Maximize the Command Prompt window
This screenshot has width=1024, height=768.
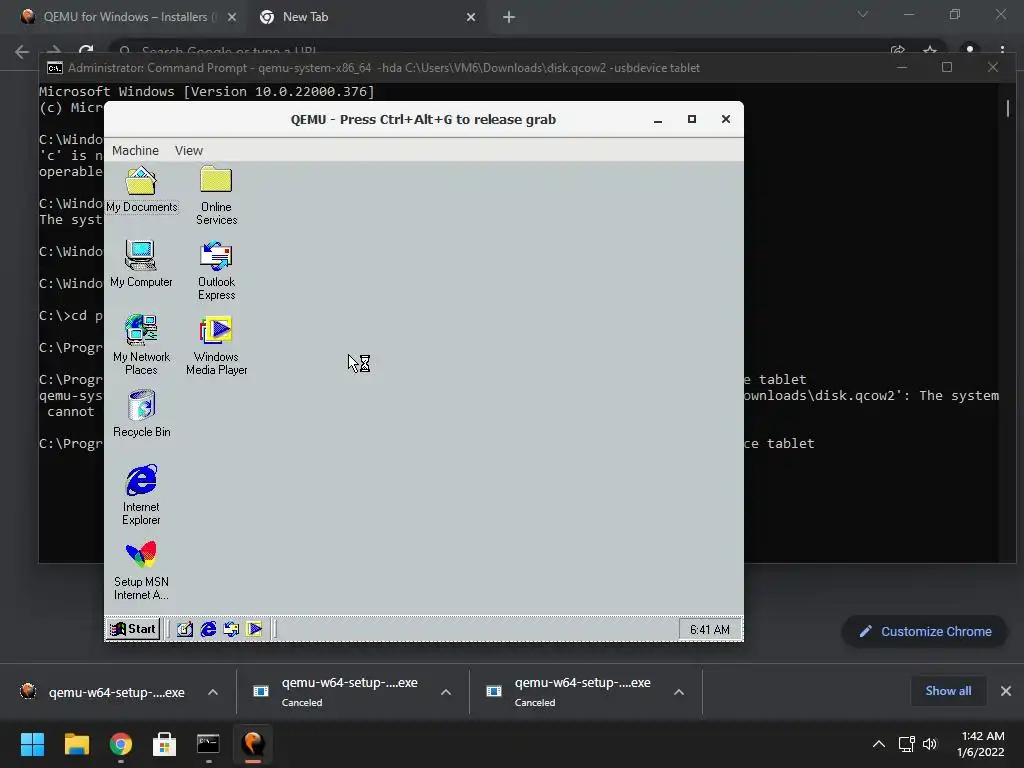[947, 67]
